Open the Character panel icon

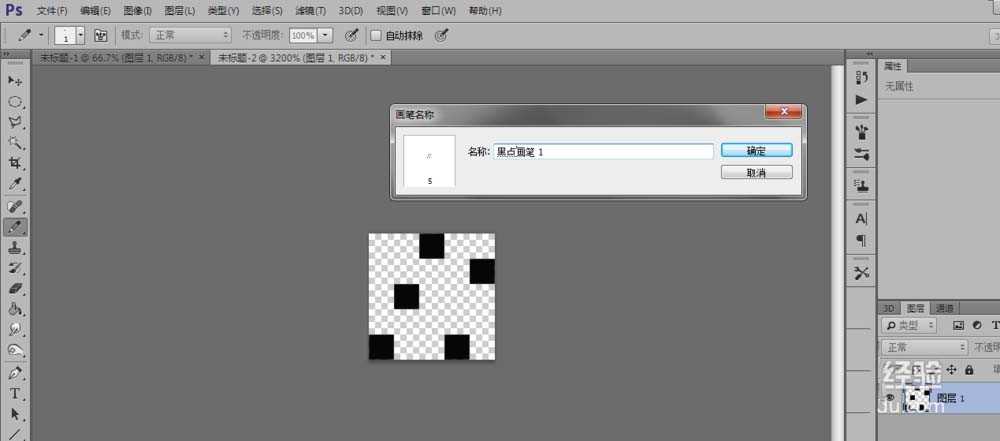point(861,218)
